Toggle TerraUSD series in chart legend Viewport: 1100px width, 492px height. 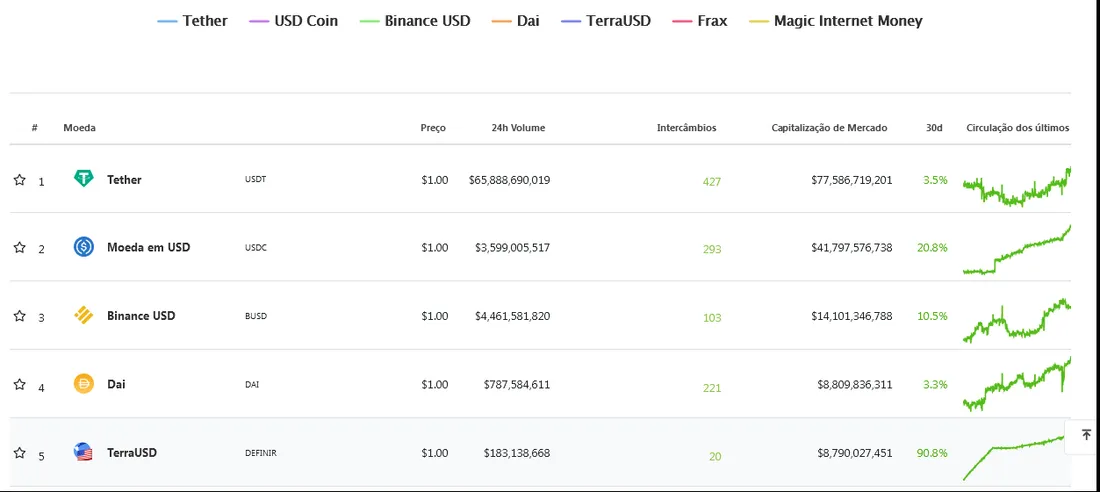click(x=606, y=21)
